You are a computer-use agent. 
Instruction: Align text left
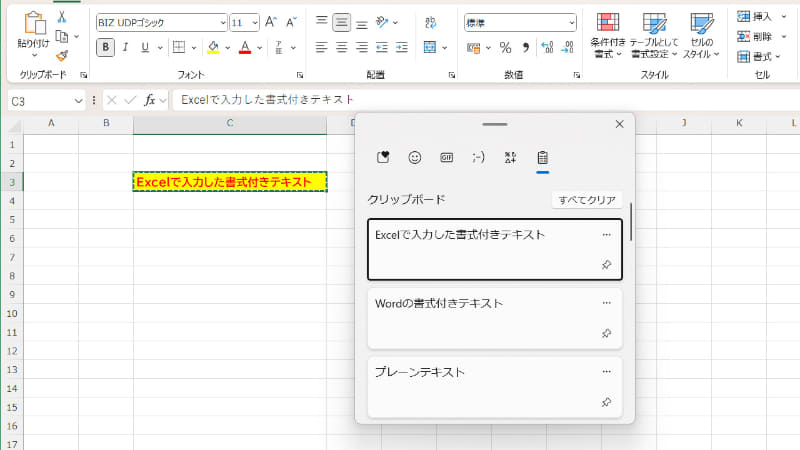(321, 47)
